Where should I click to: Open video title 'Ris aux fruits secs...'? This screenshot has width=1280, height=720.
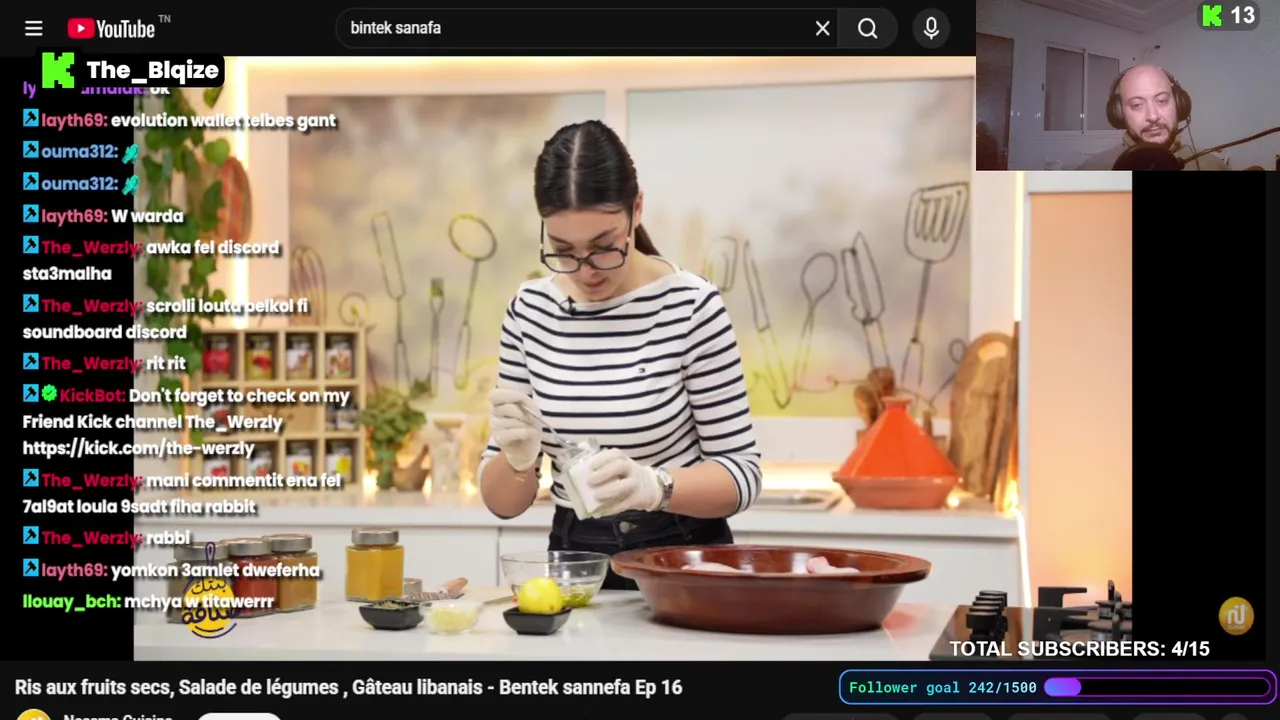pyautogui.click(x=348, y=687)
